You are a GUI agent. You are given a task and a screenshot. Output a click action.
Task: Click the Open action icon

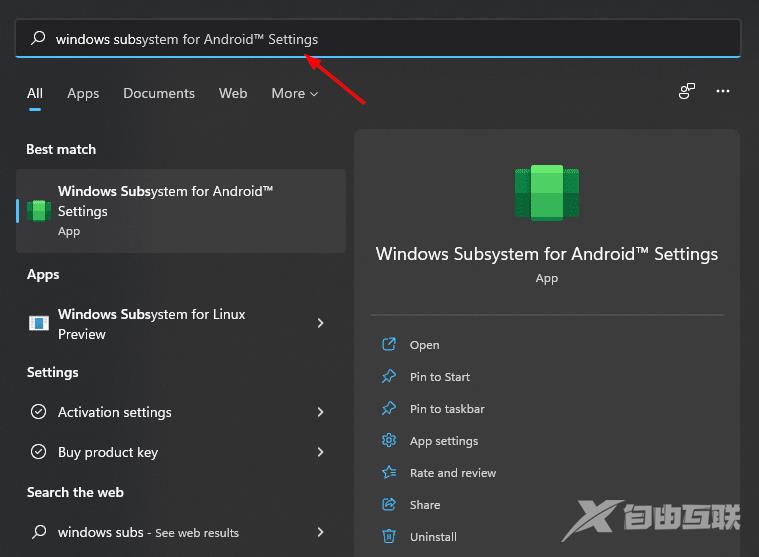[x=389, y=345]
